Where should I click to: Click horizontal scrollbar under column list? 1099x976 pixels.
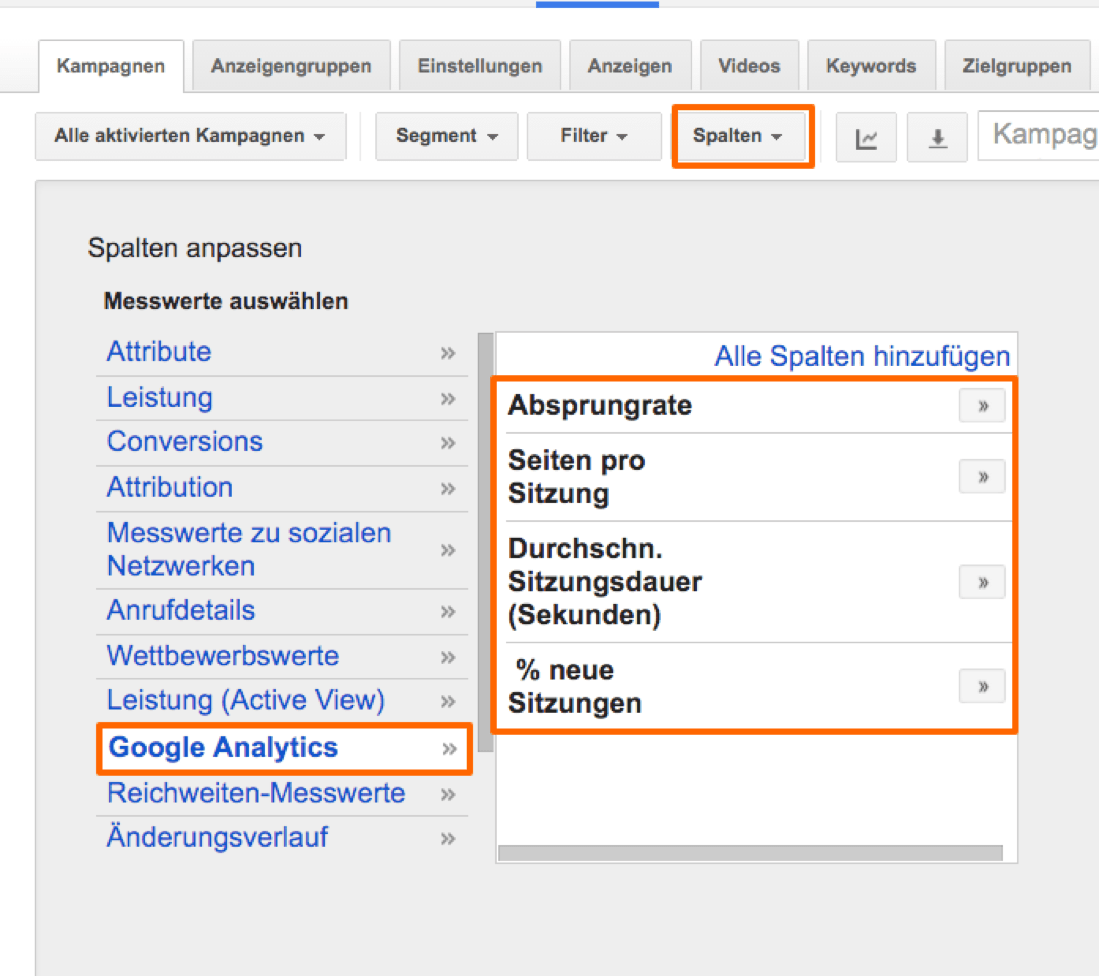click(750, 853)
